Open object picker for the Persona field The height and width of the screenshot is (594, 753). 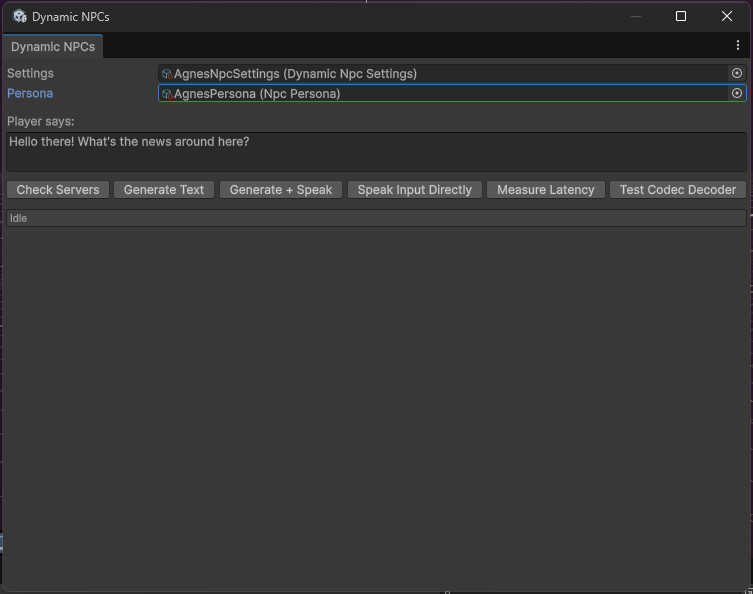(x=737, y=93)
